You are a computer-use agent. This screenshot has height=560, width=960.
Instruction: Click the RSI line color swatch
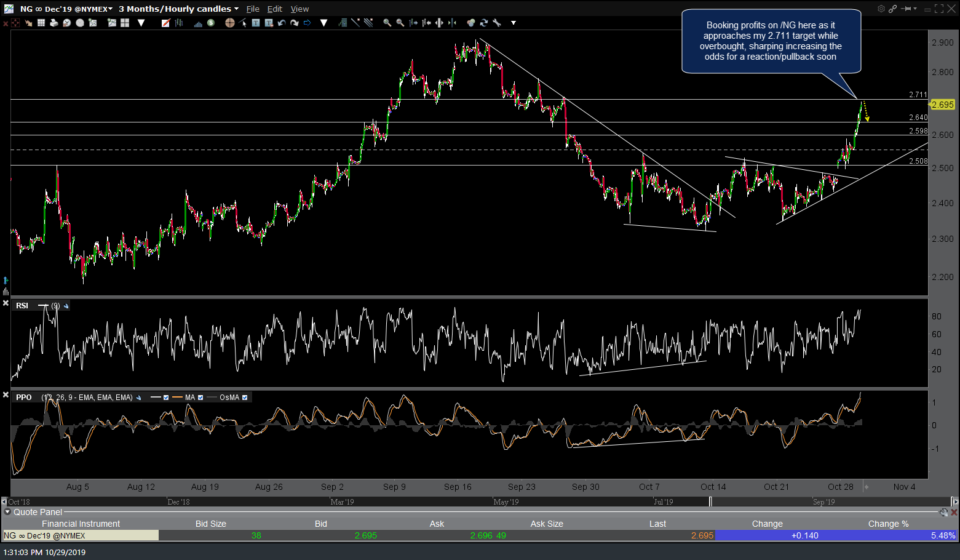coord(43,305)
